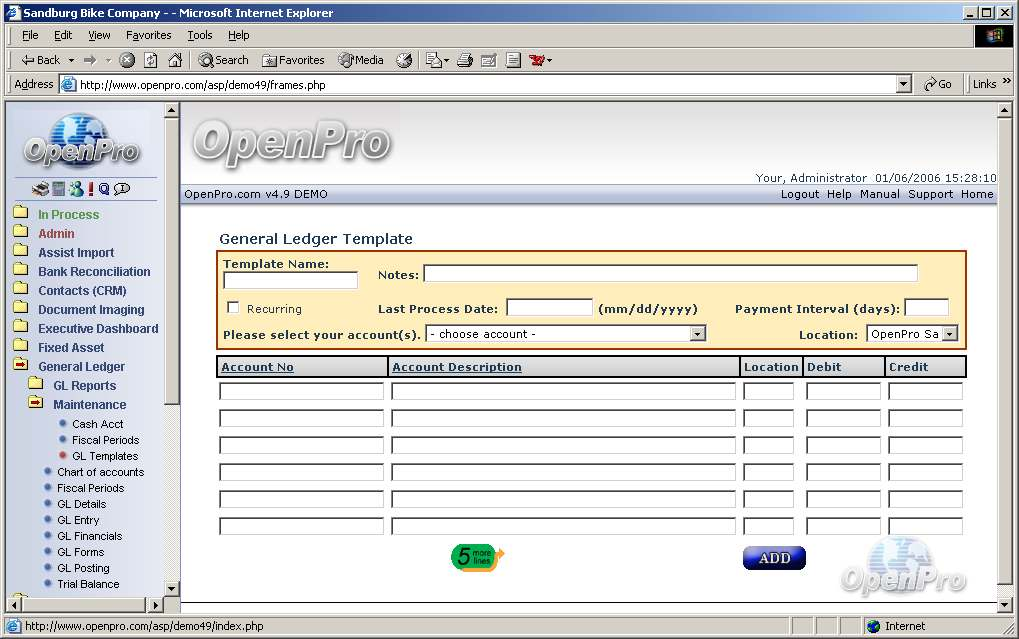Click the Logout link

click(x=799, y=194)
